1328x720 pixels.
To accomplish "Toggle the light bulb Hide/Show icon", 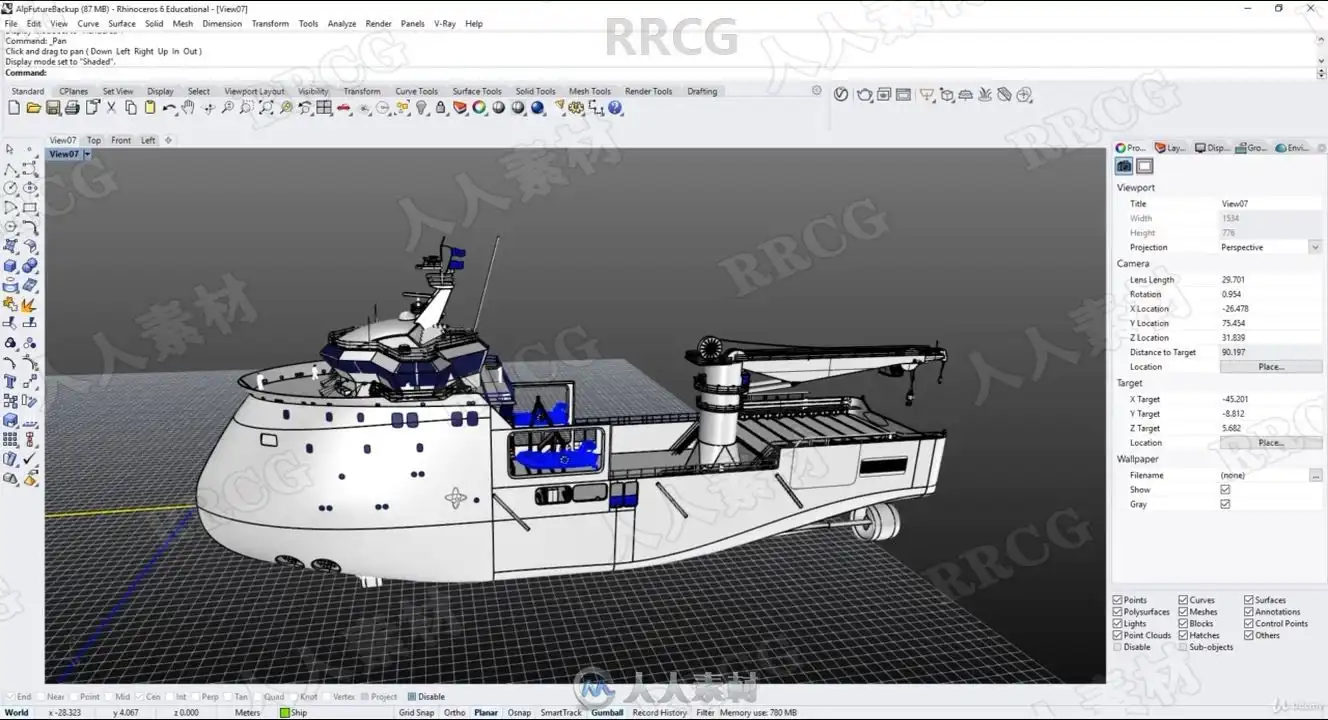I will pos(421,108).
